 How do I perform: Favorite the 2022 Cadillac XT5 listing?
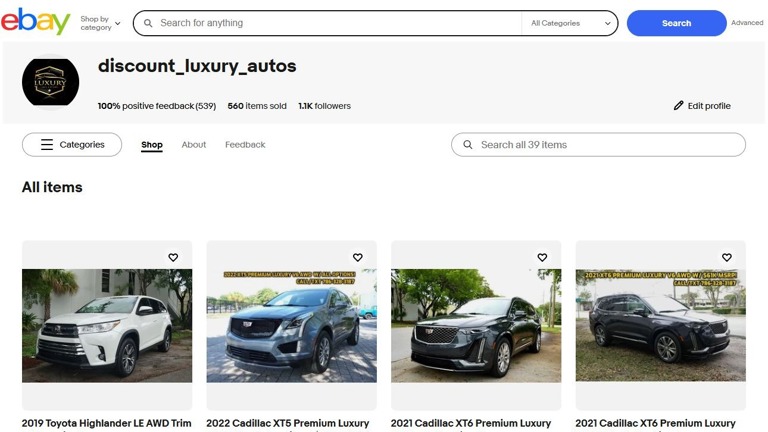[358, 257]
